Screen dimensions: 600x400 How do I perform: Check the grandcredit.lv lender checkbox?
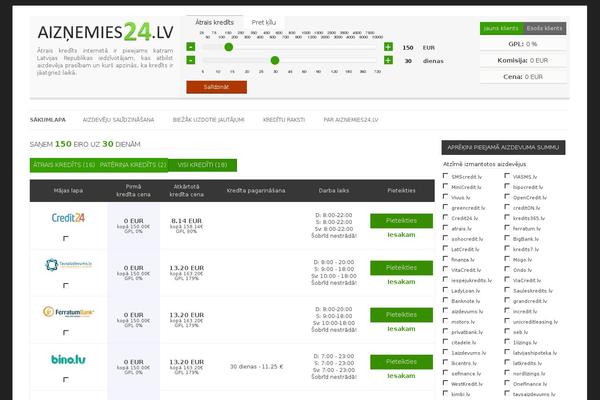click(507, 300)
